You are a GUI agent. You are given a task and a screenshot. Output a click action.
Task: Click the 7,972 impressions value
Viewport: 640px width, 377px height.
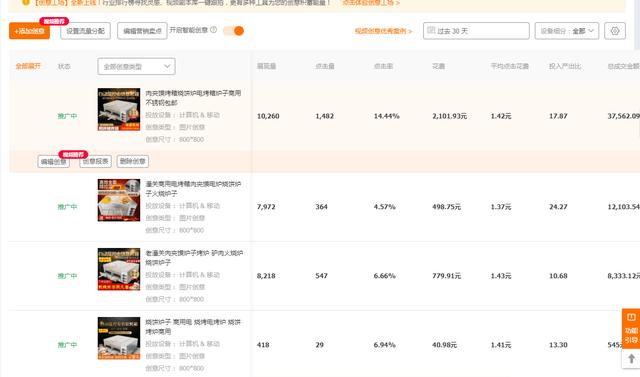coord(266,207)
